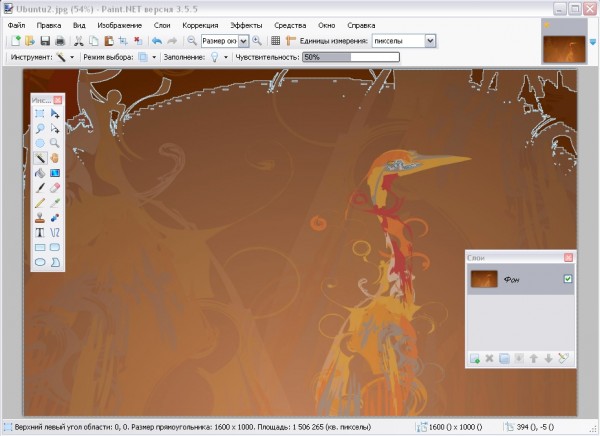Image resolution: width=600 pixels, height=436 pixels.
Task: Select the Pan hand tool
Action: tap(55, 158)
